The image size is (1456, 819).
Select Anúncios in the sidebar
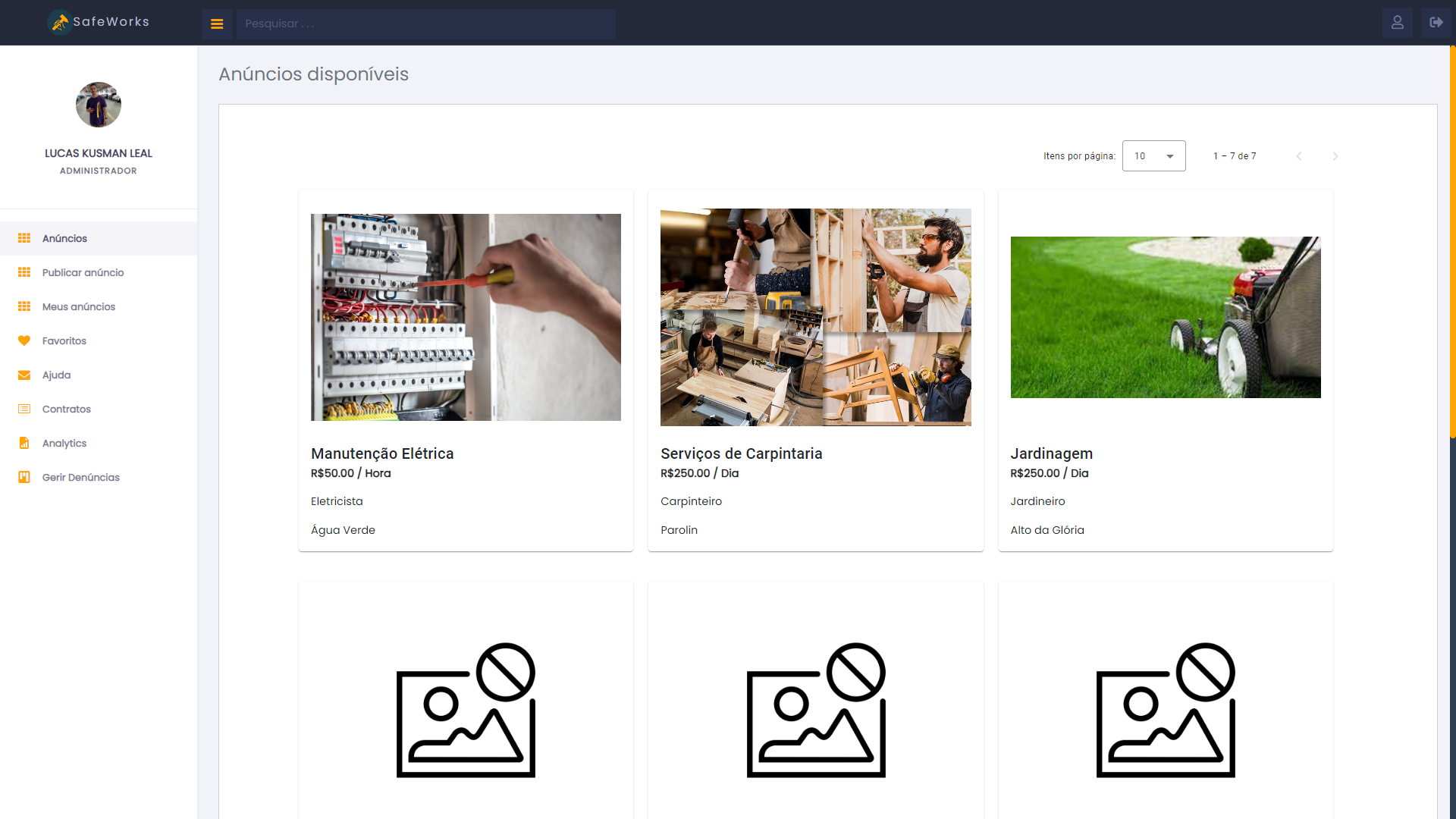point(64,238)
